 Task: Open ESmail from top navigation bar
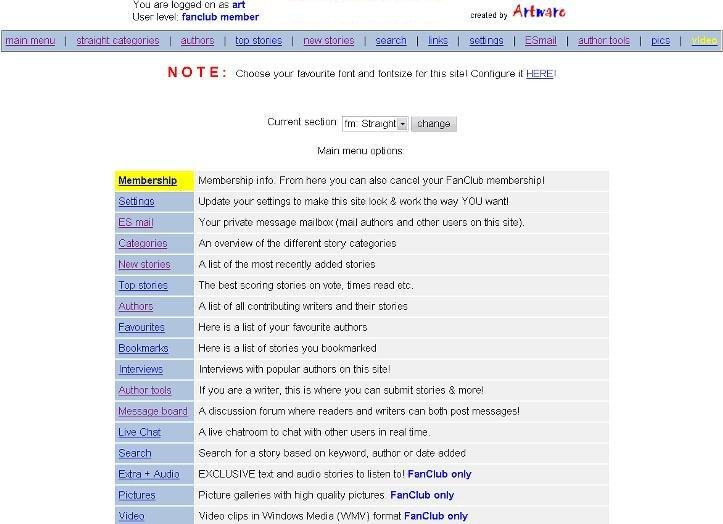(x=541, y=41)
